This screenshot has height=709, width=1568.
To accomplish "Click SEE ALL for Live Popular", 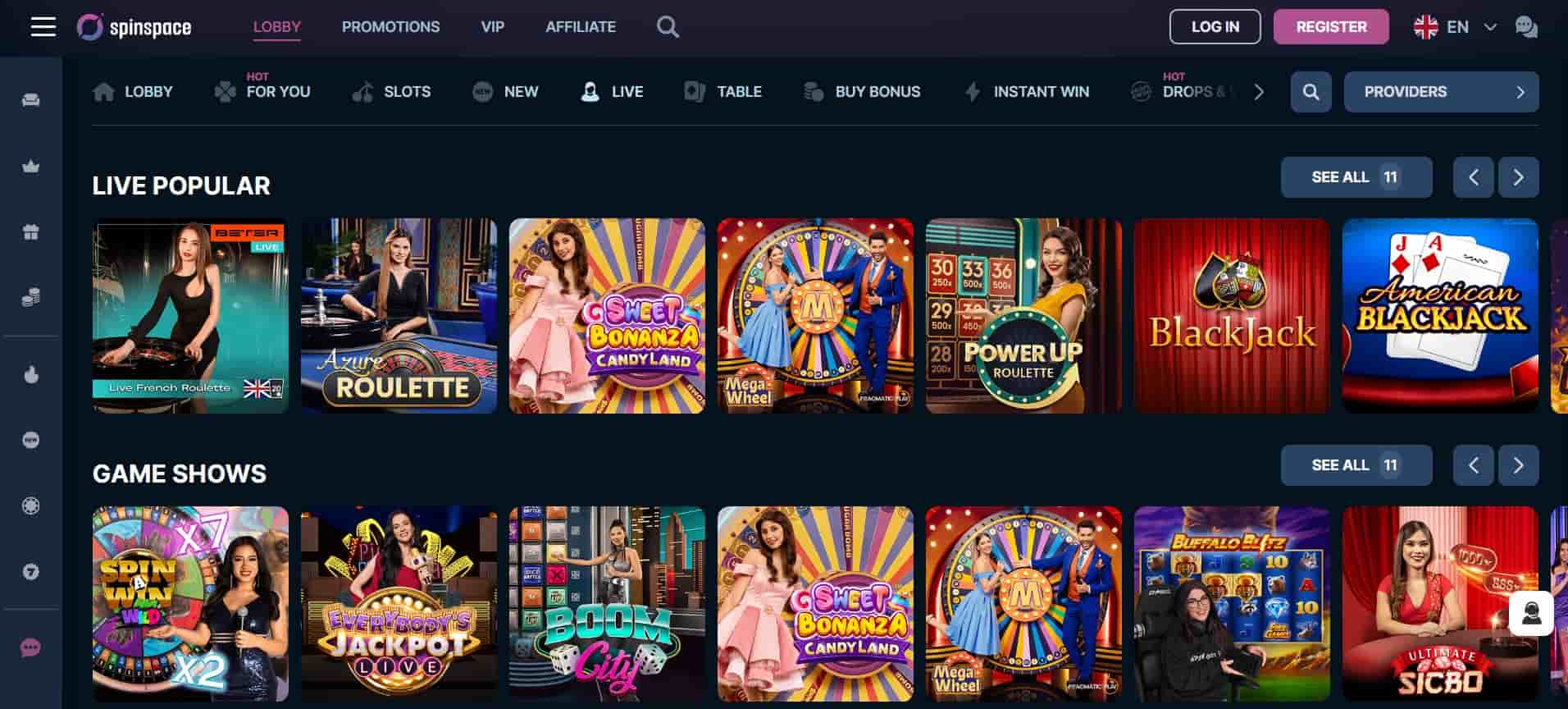I will tap(1356, 177).
